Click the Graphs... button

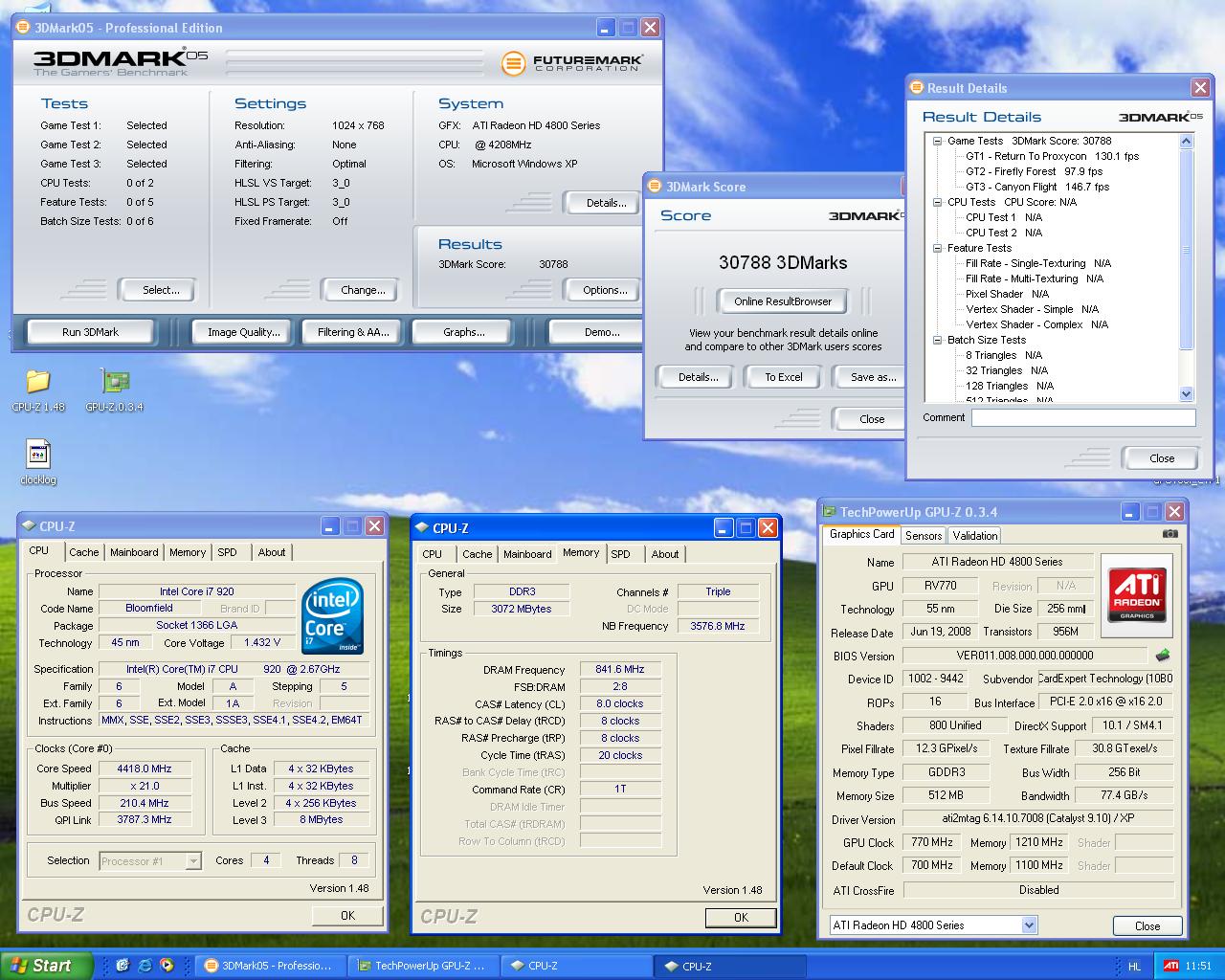tap(463, 332)
